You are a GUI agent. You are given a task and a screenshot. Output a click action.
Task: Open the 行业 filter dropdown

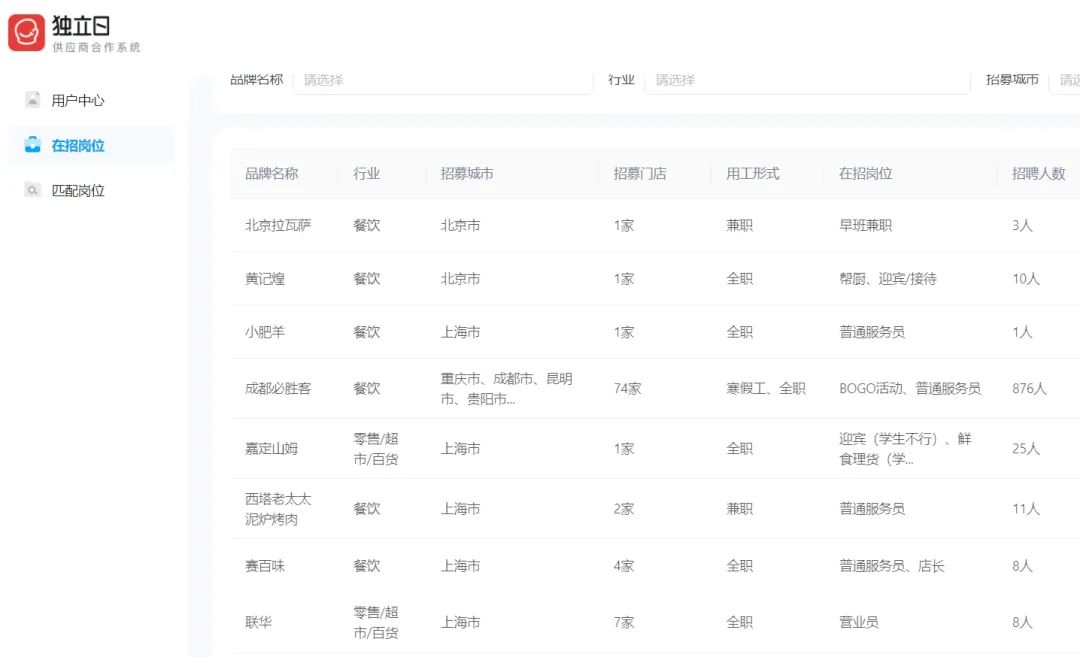tap(807, 80)
